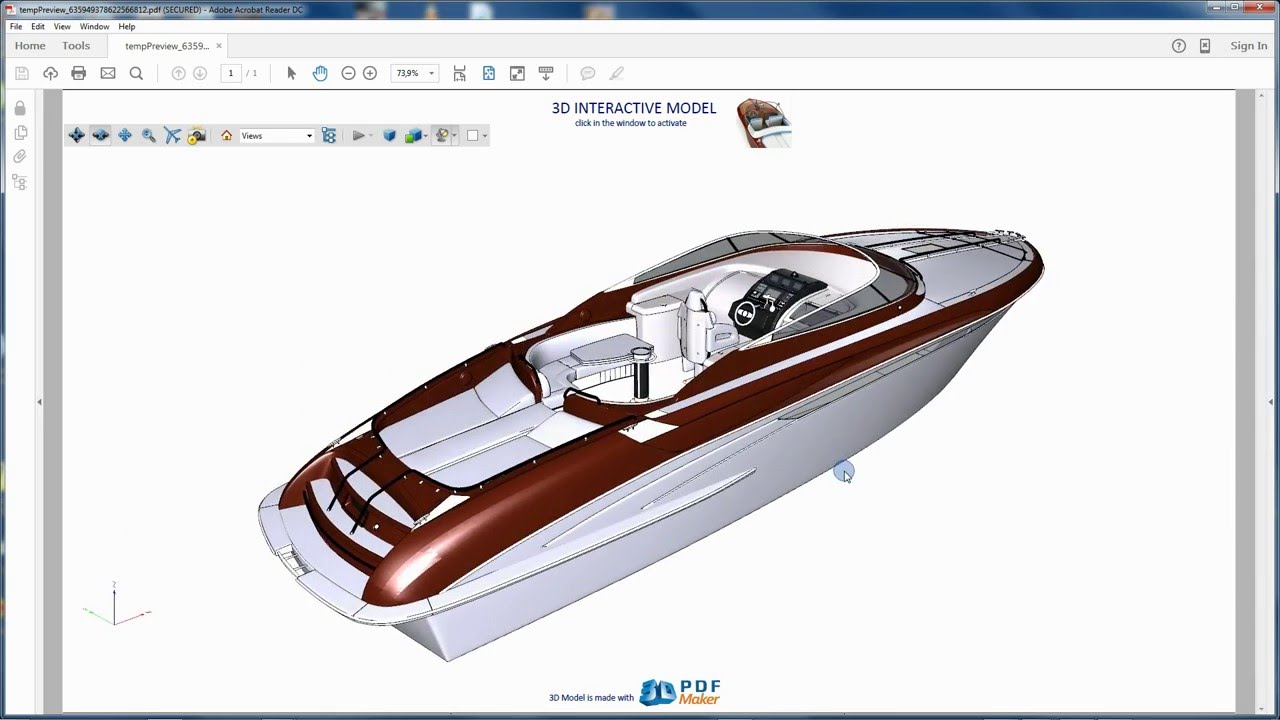Click the 3D PDF Maker logo link
The image size is (1280, 720).
[680, 693]
